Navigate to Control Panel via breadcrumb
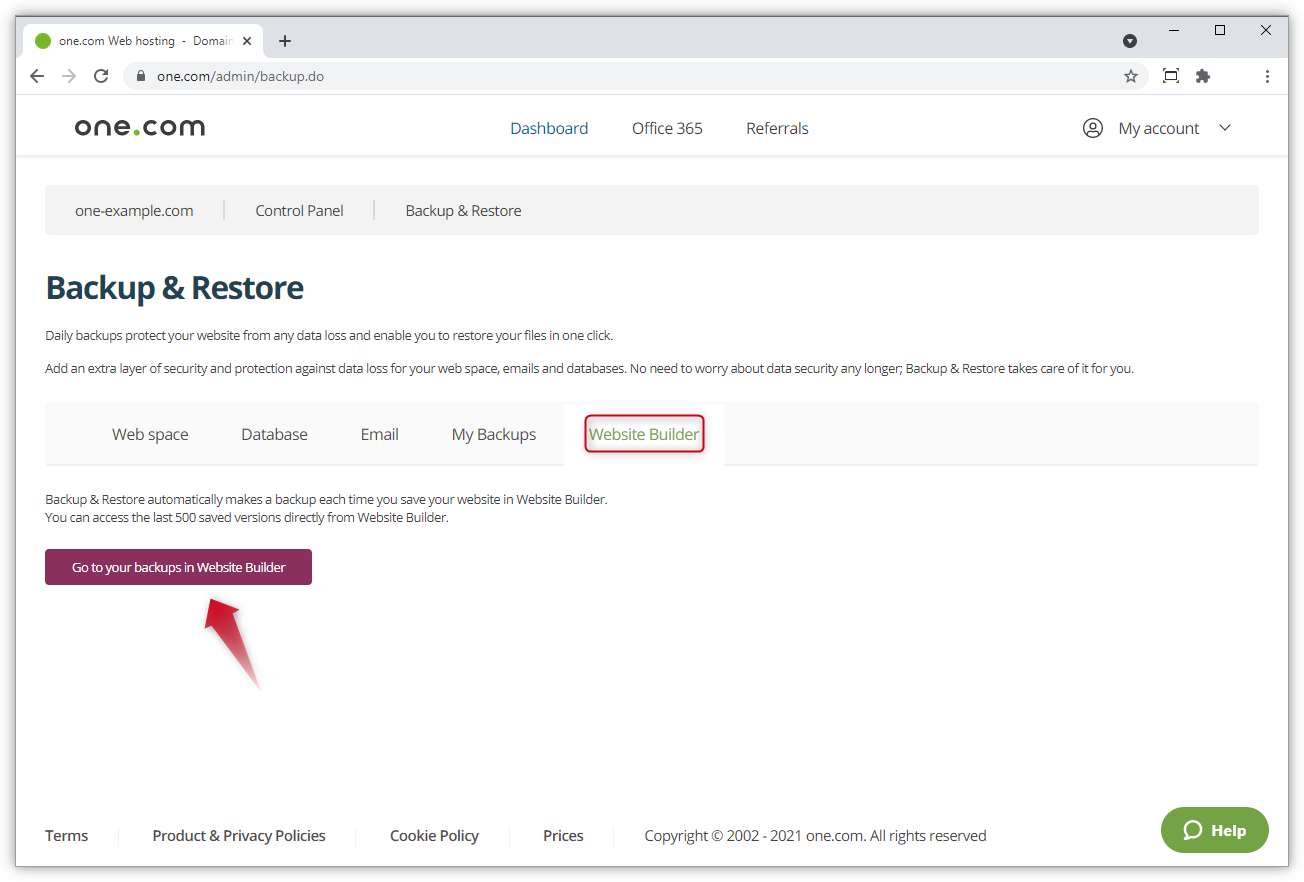Viewport: 1304px width, 882px height. click(299, 210)
